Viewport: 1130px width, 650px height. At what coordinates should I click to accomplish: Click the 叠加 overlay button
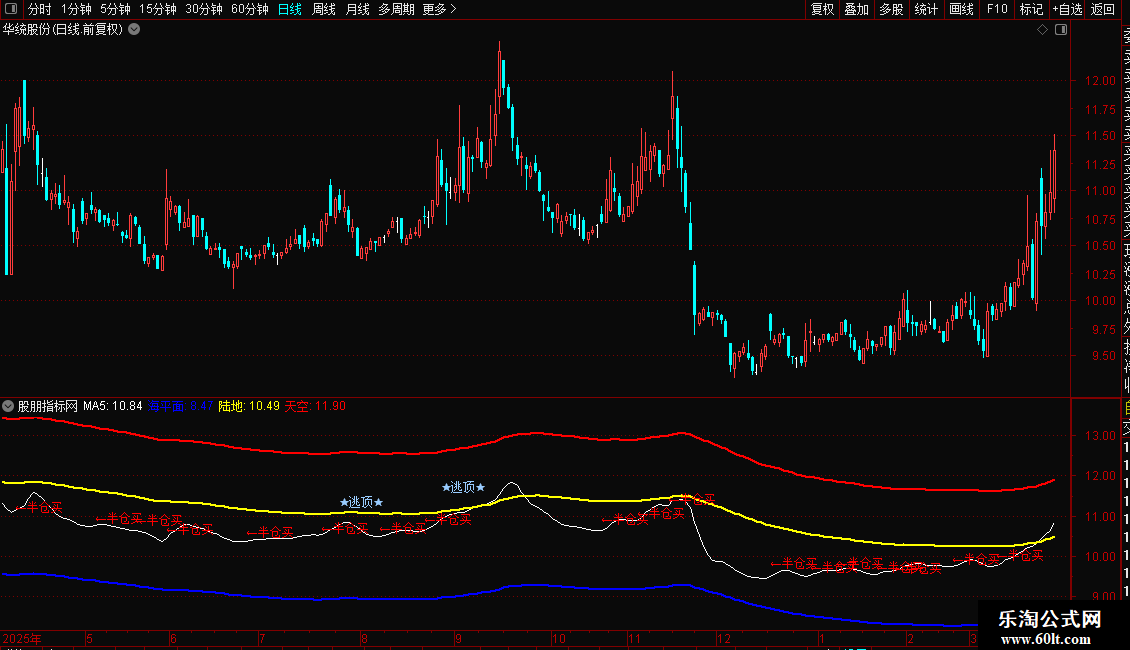857,9
